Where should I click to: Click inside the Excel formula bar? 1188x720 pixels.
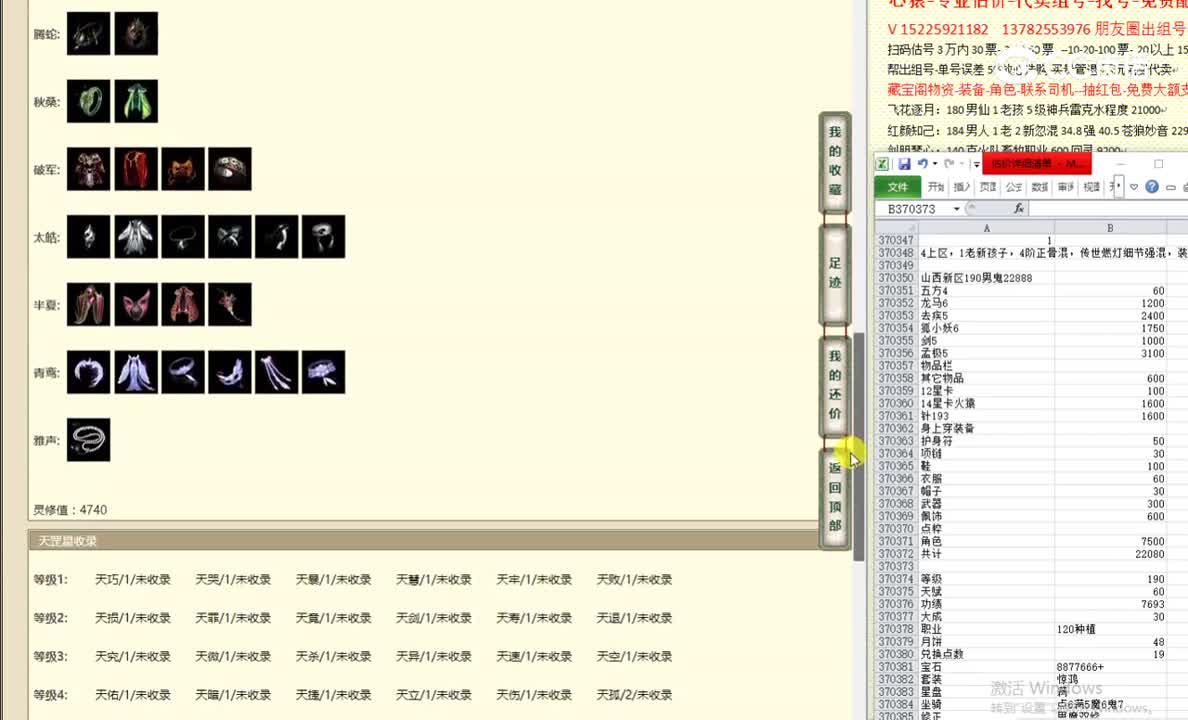(1108, 209)
